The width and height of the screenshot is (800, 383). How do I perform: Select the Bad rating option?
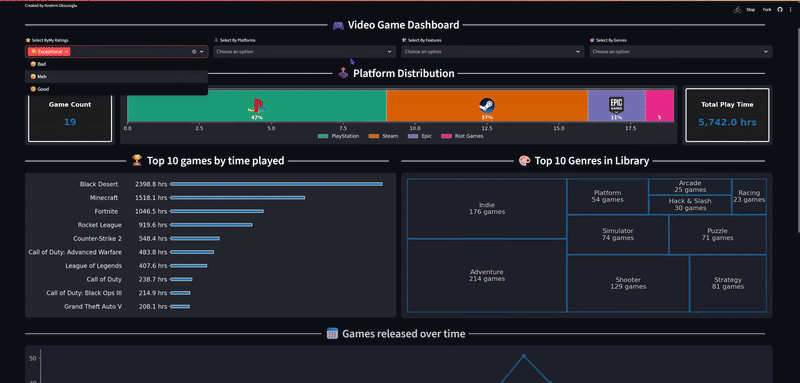coord(116,64)
